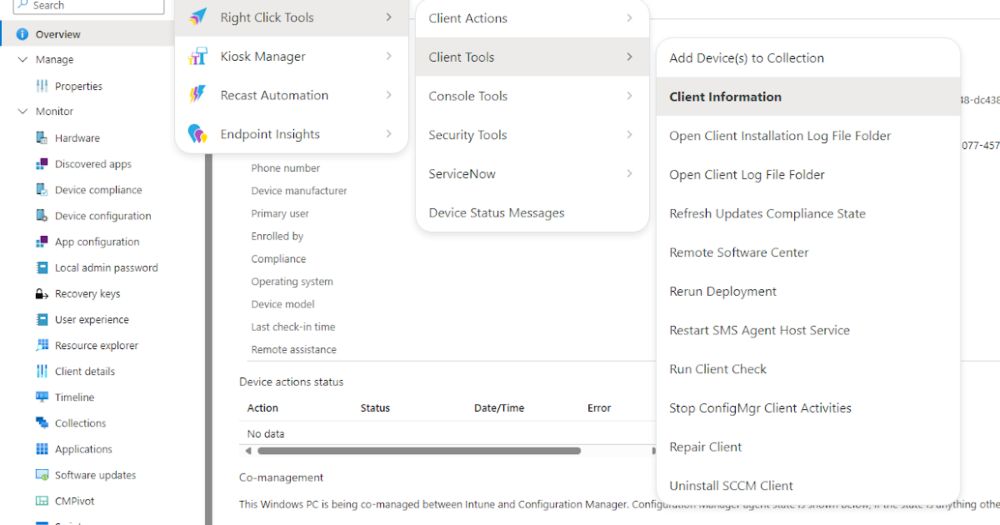This screenshot has width=1000, height=525.
Task: Click the Kiosk Manager icon
Action: pyautogui.click(x=198, y=56)
